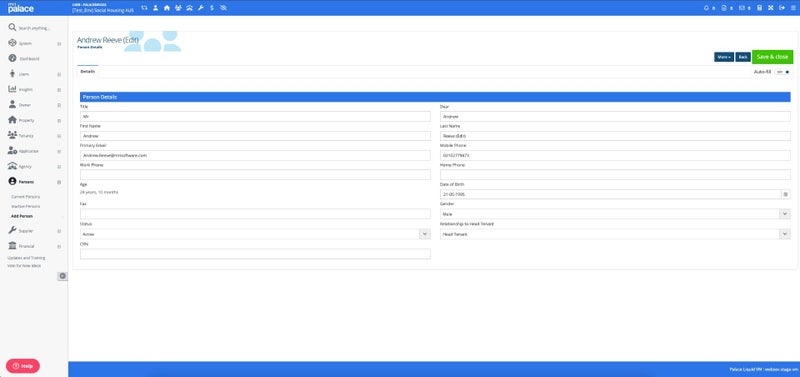Click the Palace logo
The height and width of the screenshot is (377, 800).
(20, 8)
